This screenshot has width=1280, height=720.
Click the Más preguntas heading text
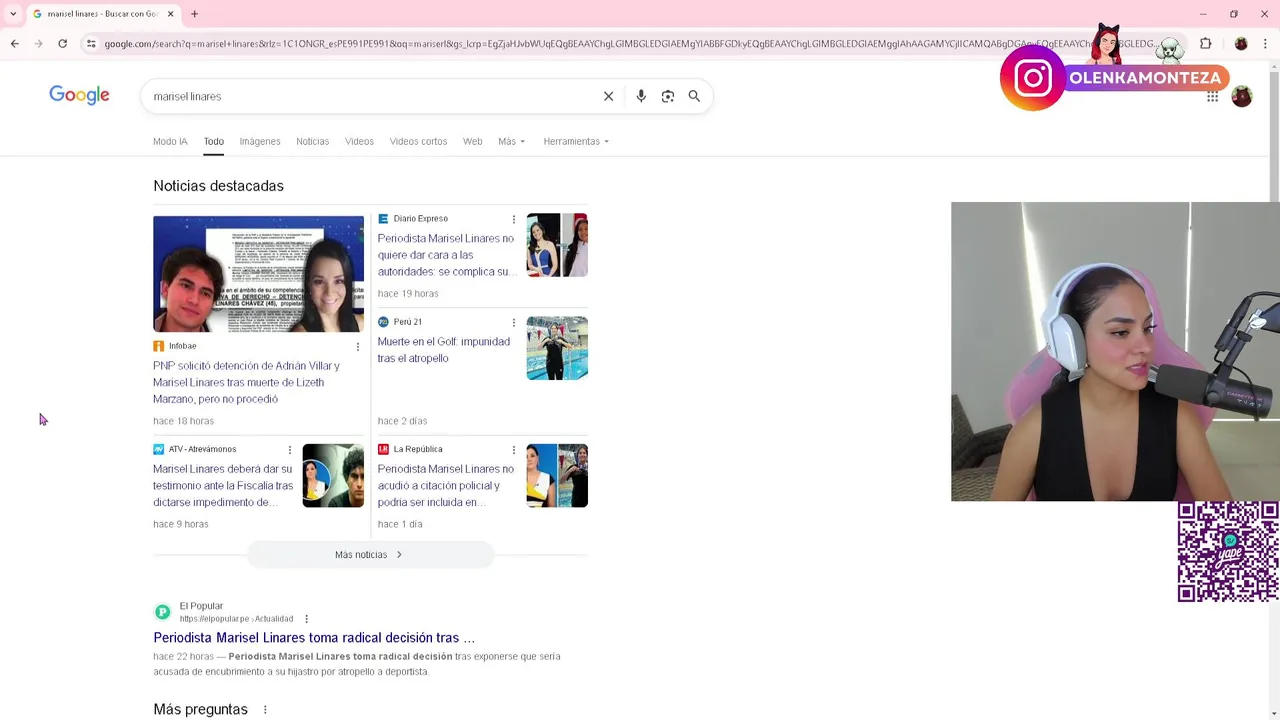pyautogui.click(x=200, y=710)
